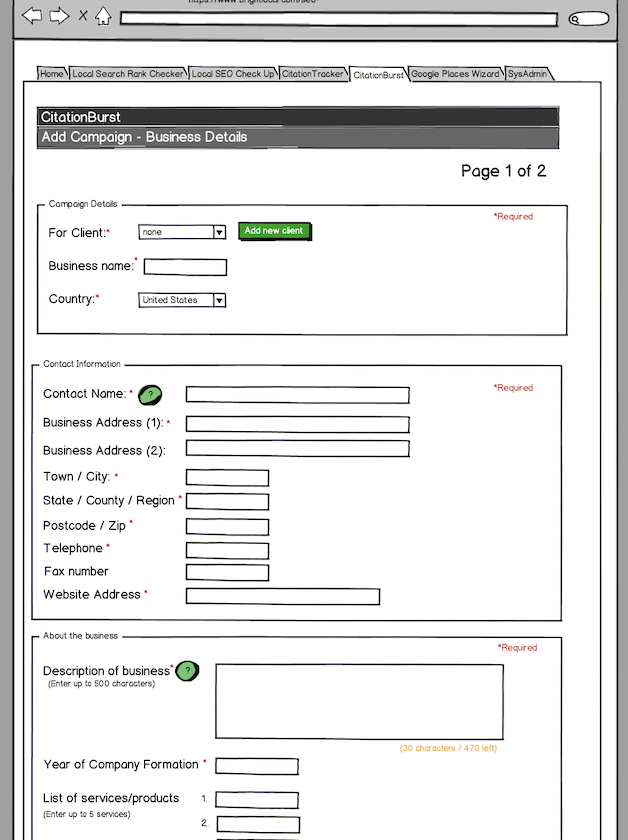Click the browser address bar
The image size is (628, 840).
point(339,19)
